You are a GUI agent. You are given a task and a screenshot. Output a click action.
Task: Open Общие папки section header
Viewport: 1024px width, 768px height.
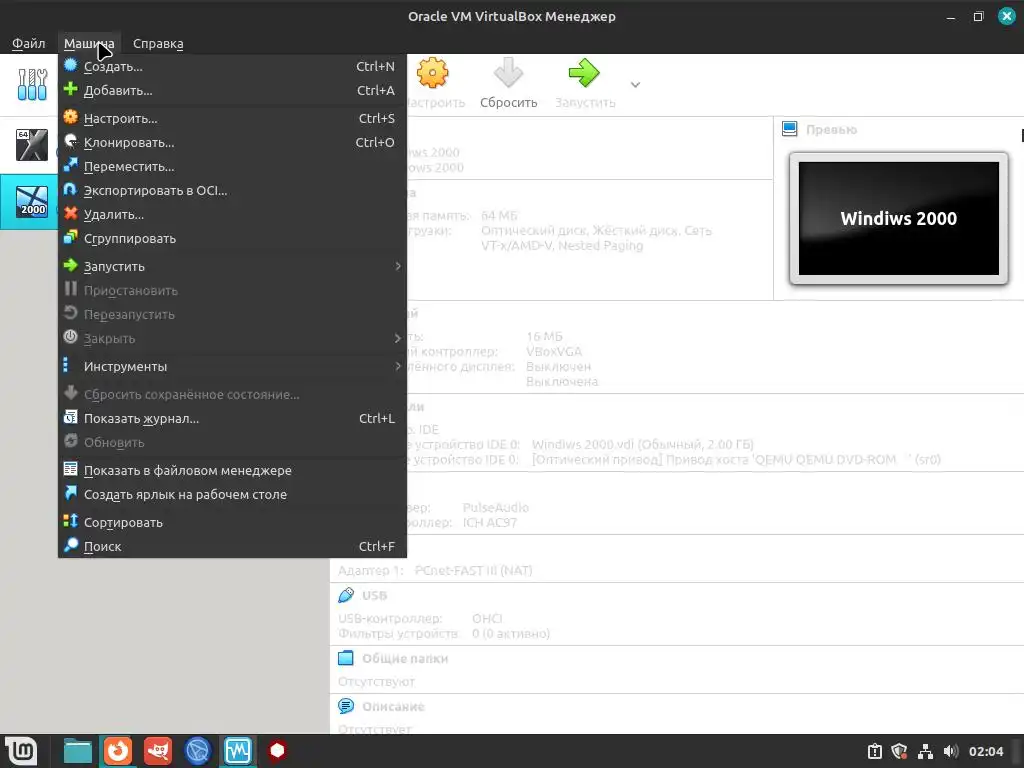405,658
